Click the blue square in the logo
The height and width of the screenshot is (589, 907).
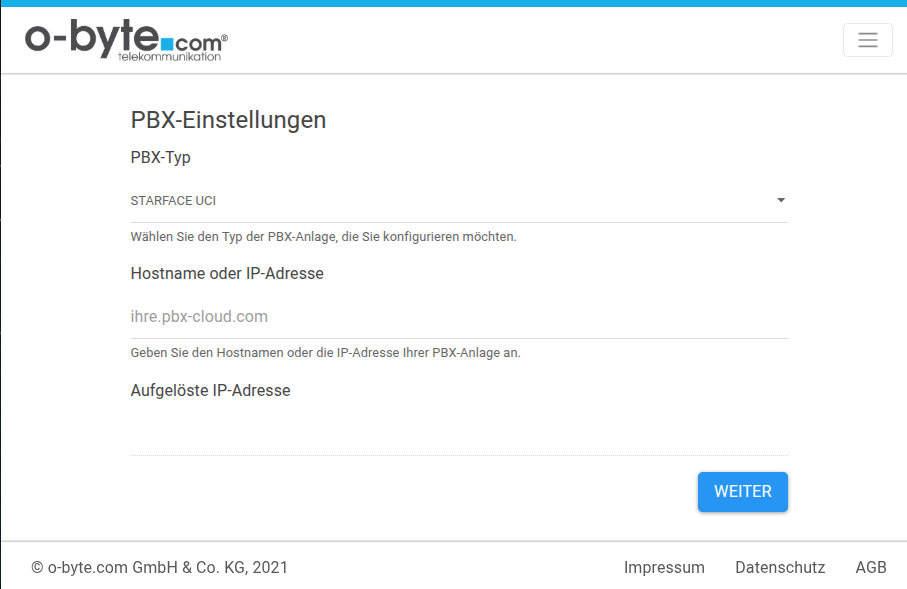(167, 44)
